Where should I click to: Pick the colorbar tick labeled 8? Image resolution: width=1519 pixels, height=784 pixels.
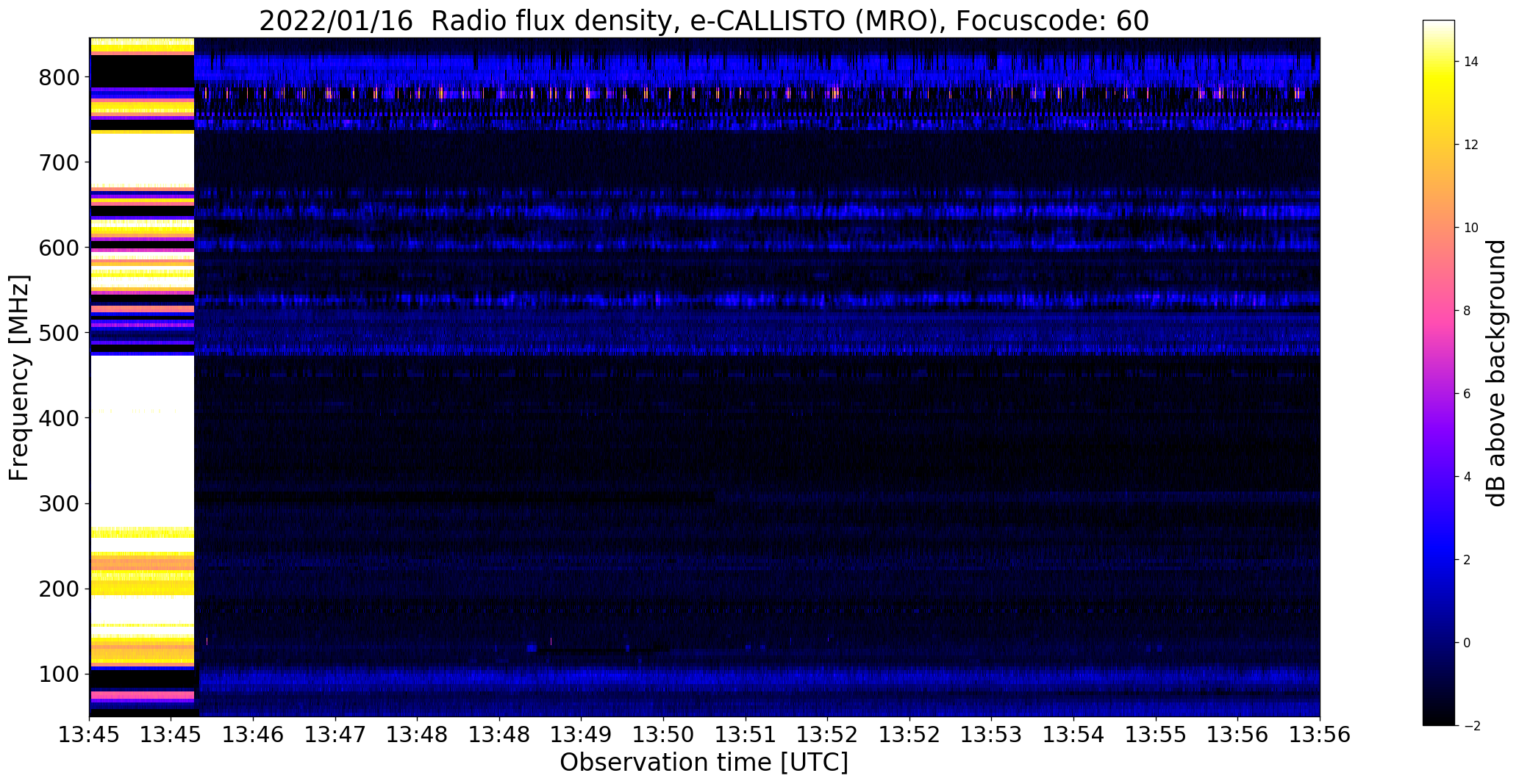(1468, 311)
